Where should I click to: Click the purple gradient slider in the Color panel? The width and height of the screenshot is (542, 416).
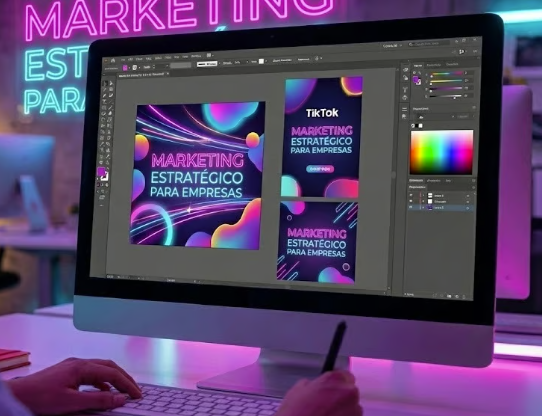(x=446, y=89)
